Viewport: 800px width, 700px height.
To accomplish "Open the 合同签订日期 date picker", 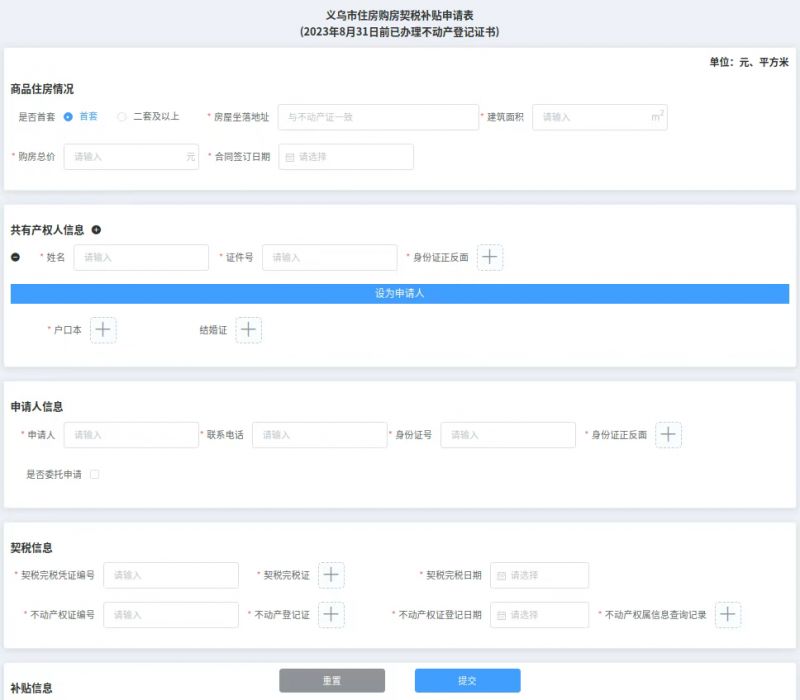I will [x=345, y=157].
